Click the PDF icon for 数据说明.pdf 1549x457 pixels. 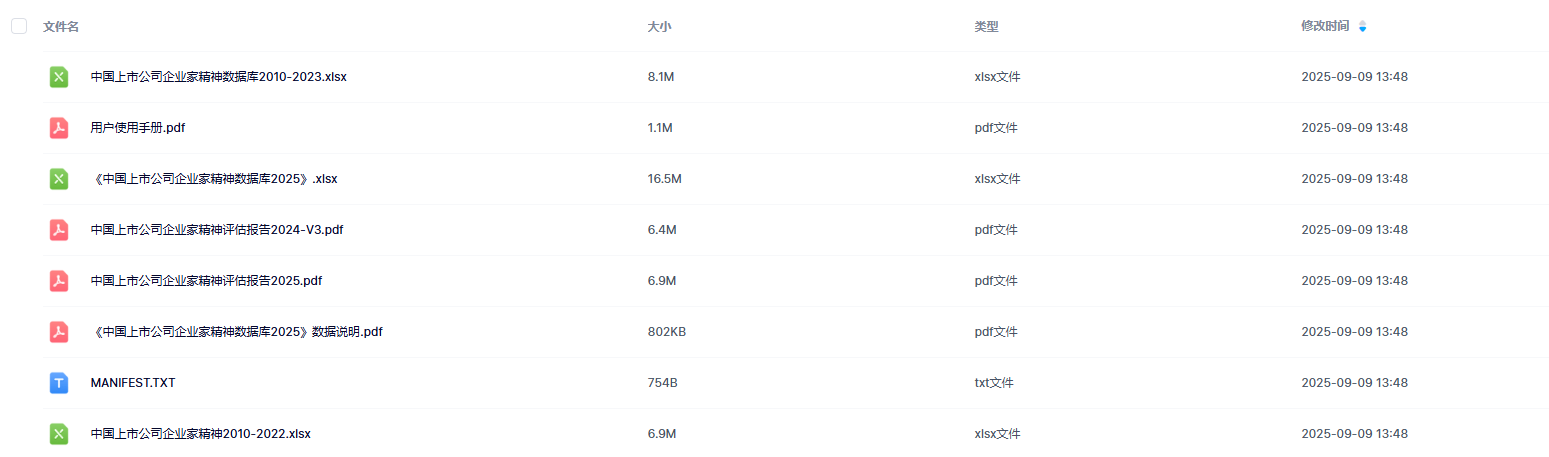point(59,332)
